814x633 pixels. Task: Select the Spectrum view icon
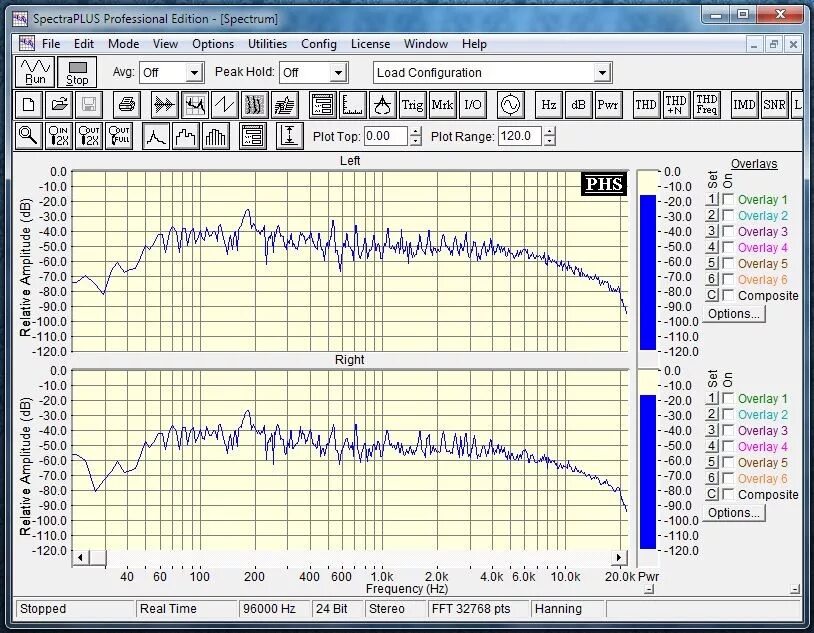click(x=195, y=105)
